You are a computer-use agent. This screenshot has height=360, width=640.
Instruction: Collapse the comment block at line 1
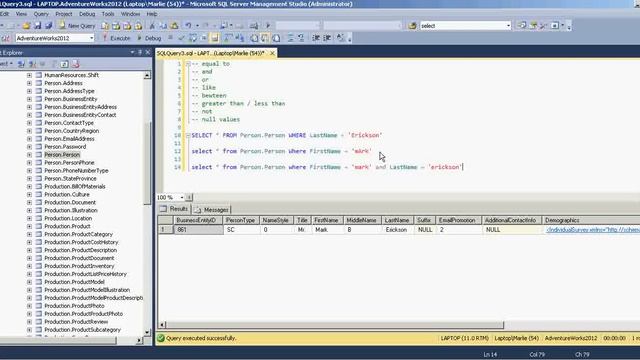pos(188,64)
